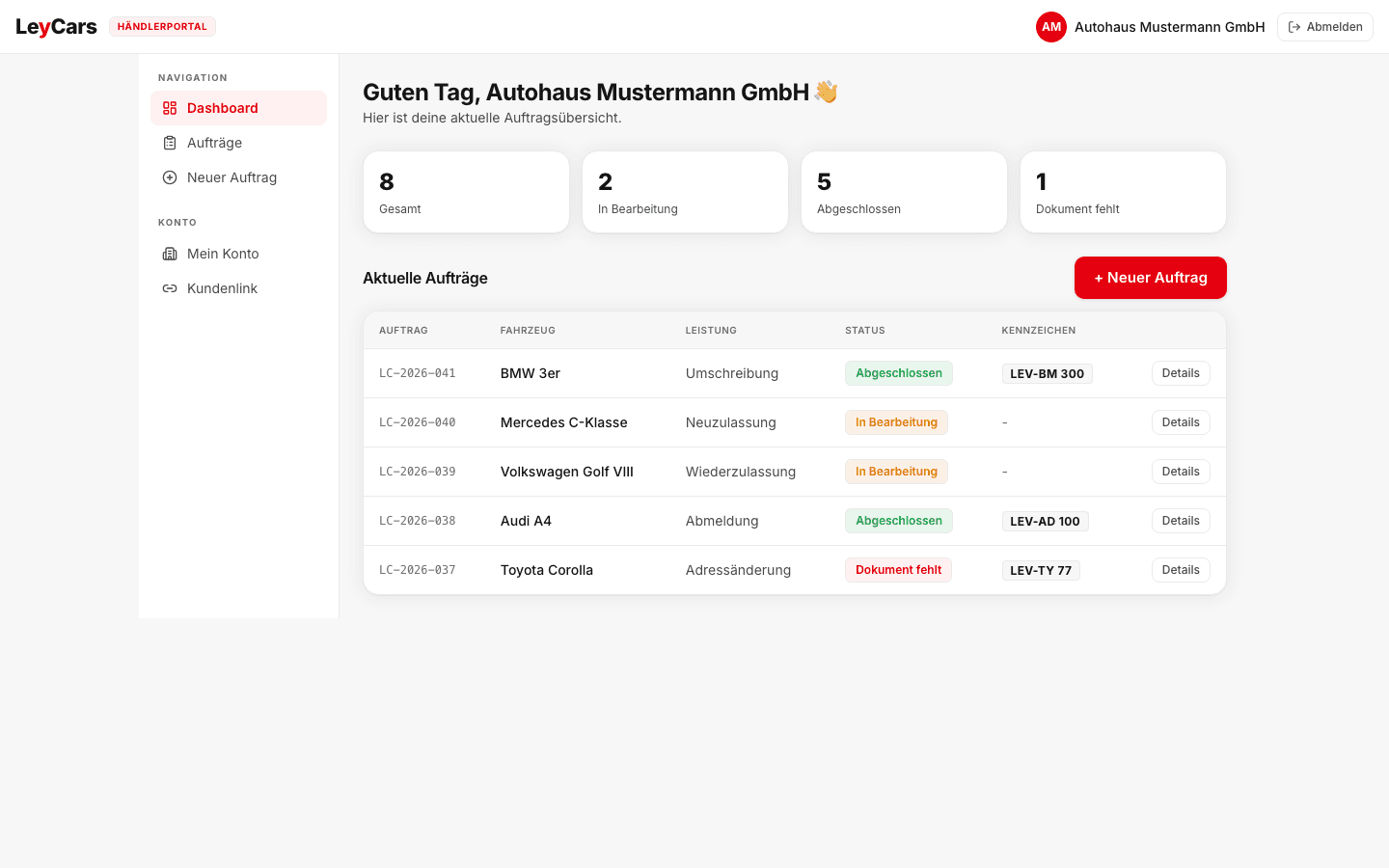Click the Aktuelle Aufträge heading
Image resolution: width=1389 pixels, height=868 pixels.
pyautogui.click(x=425, y=278)
